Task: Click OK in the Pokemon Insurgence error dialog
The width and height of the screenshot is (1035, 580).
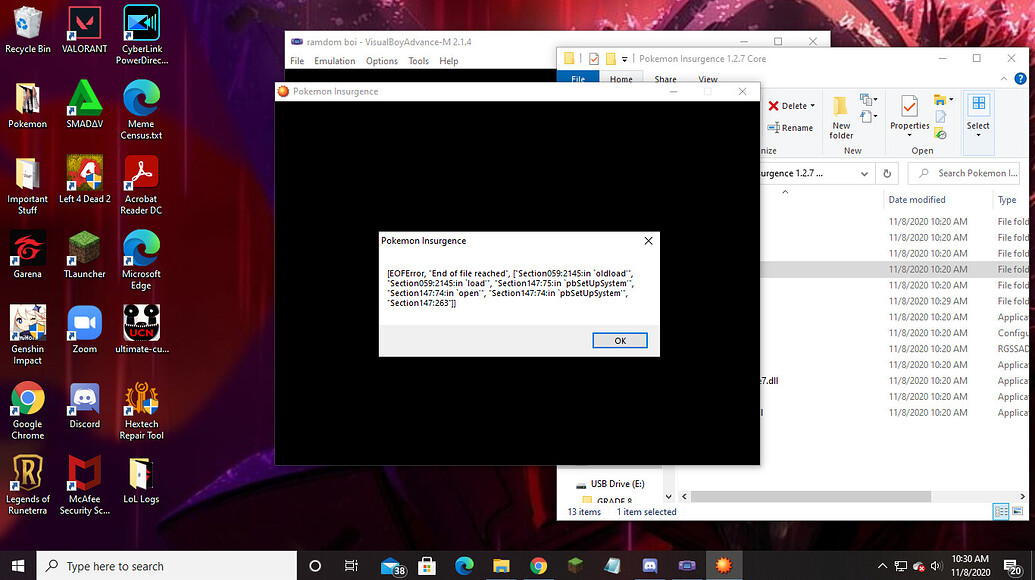Action: 620,340
